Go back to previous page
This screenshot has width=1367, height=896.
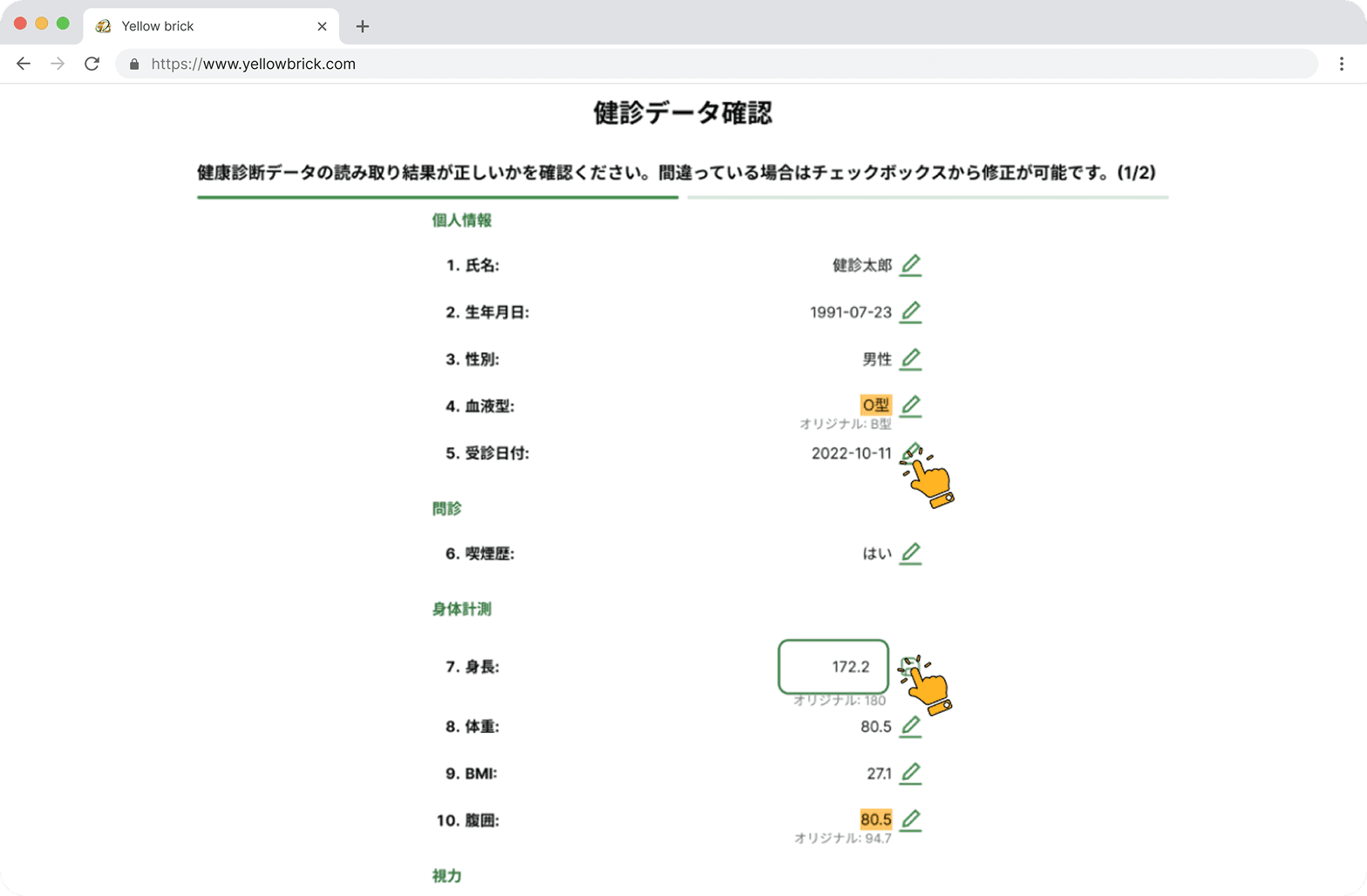24,64
